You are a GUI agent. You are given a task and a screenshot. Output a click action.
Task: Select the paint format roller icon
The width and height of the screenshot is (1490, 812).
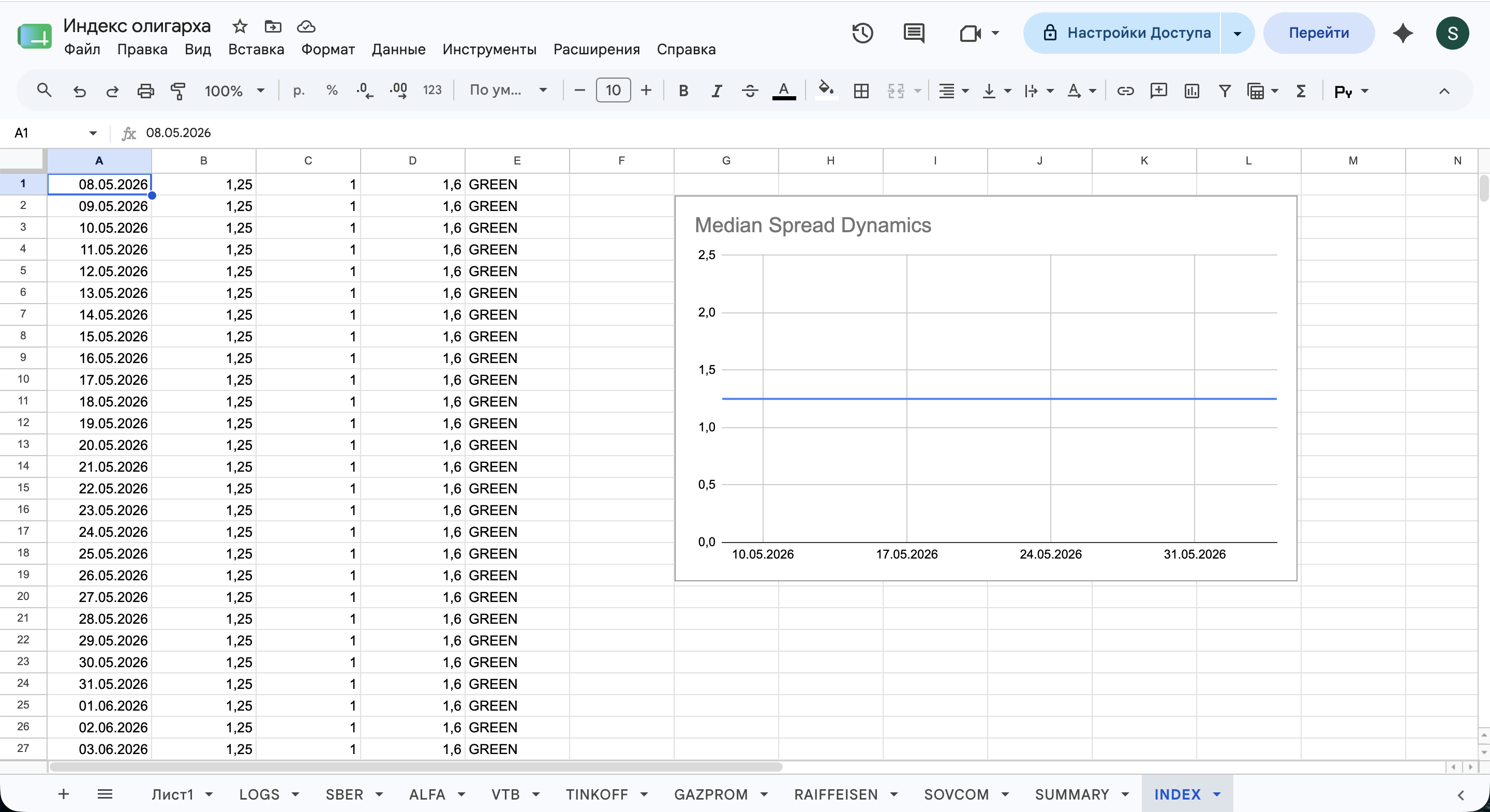click(178, 90)
